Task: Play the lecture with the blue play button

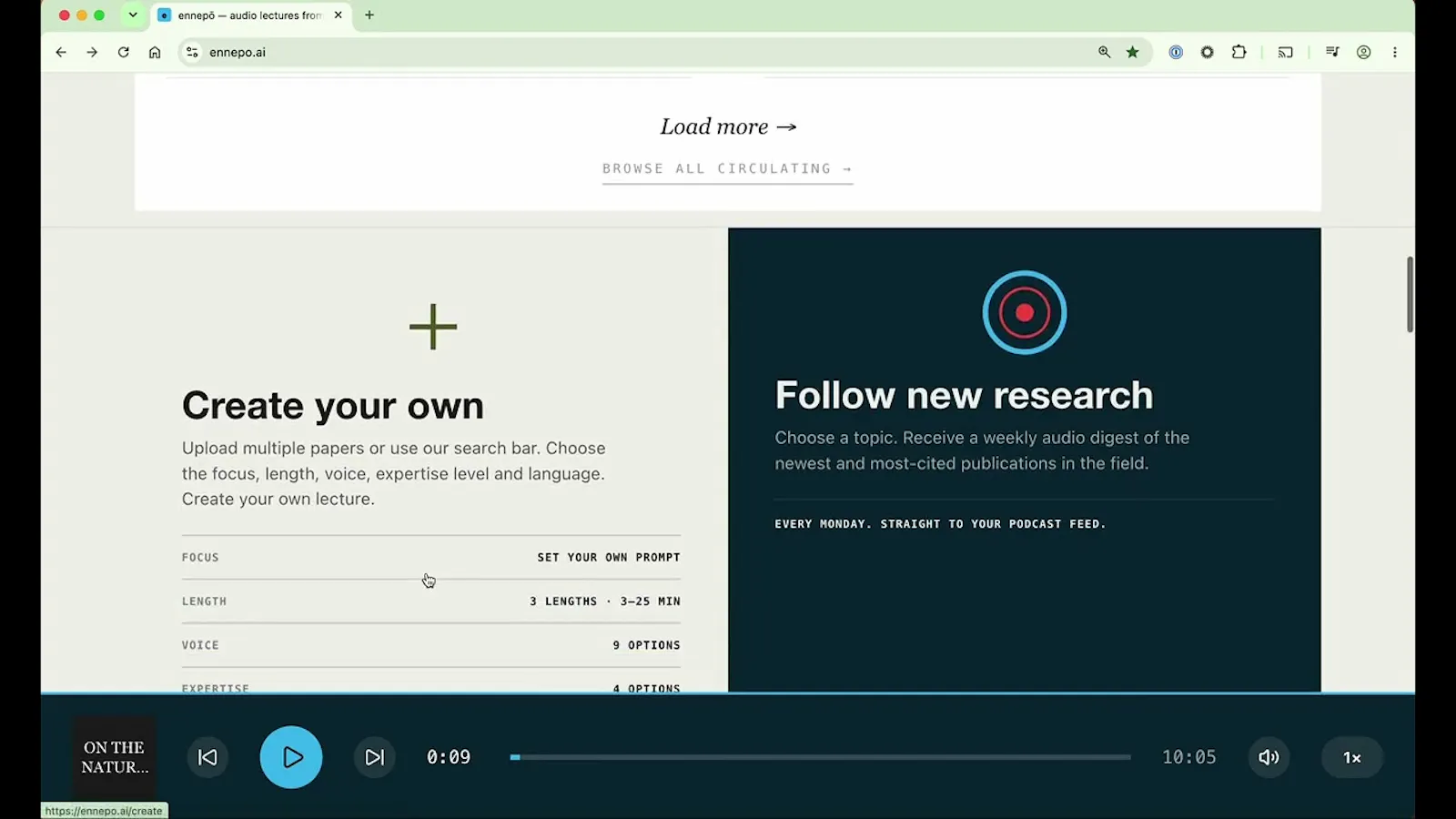Action: click(x=291, y=757)
